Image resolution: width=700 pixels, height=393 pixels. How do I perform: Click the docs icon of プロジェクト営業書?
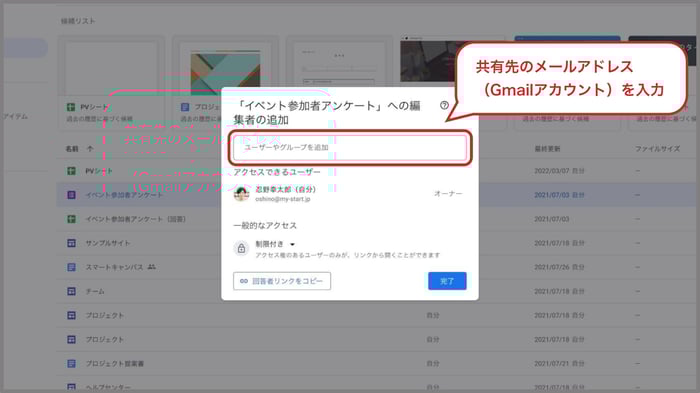tap(71, 364)
